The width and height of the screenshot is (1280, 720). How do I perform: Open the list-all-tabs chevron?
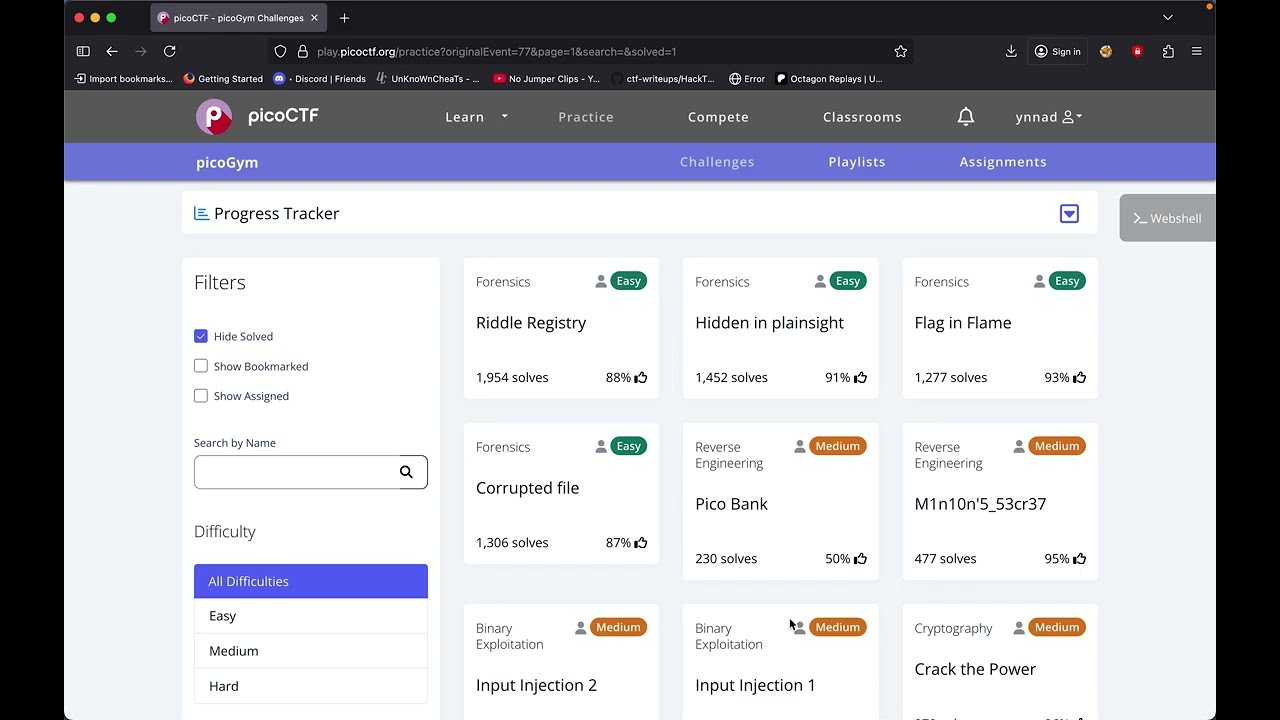tap(1167, 18)
